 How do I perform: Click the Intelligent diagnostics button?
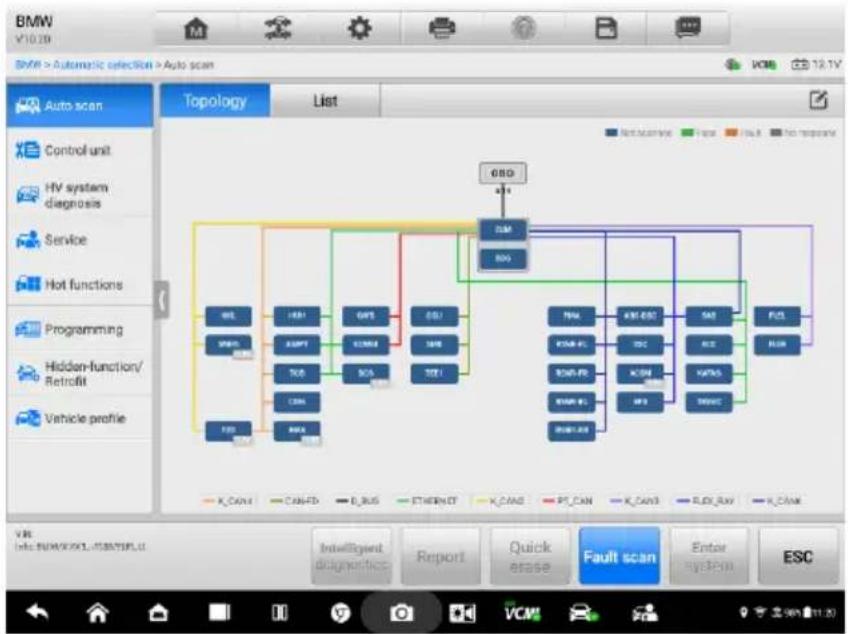coord(352,557)
